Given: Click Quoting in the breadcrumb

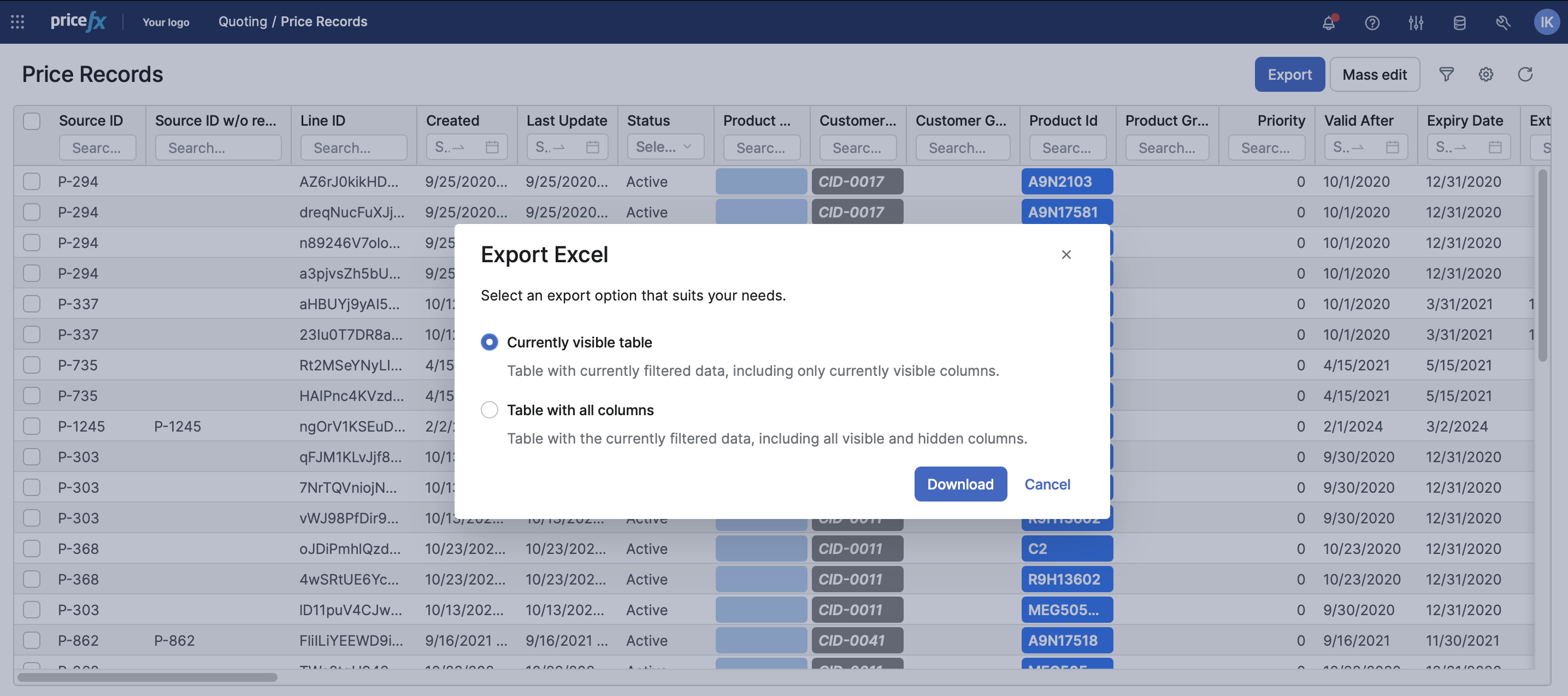Looking at the screenshot, I should click(242, 21).
